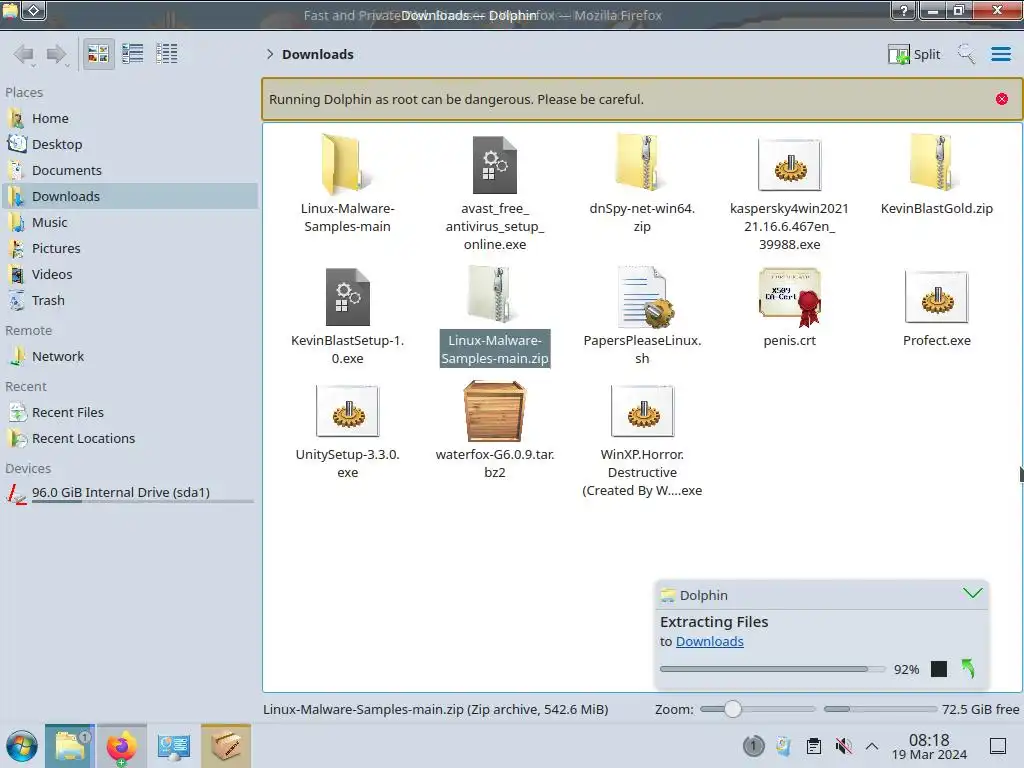Open Videos in Places panel
The height and width of the screenshot is (768, 1024).
pyautogui.click(x=130, y=275)
